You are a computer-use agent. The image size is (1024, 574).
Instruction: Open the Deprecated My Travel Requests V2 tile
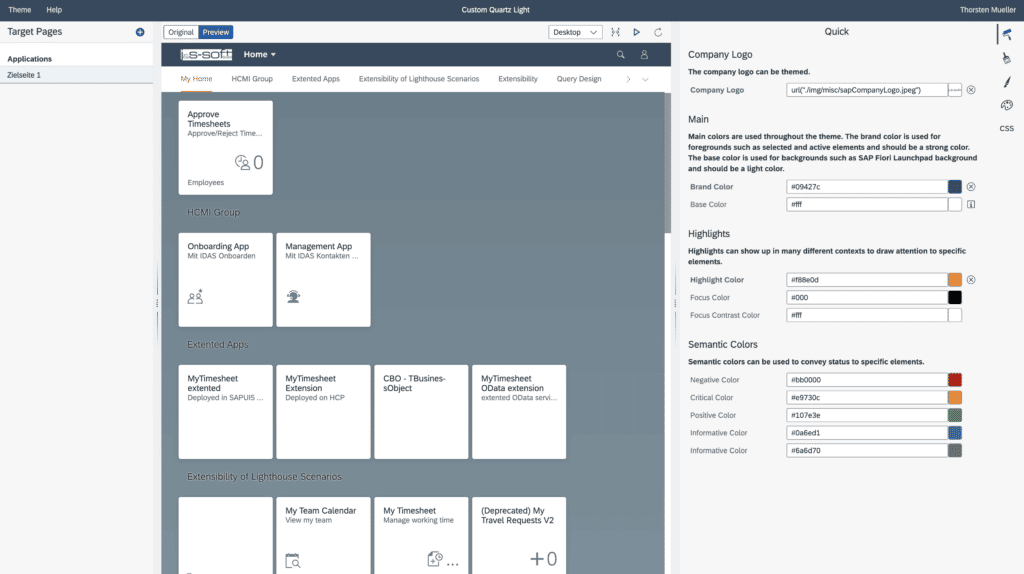click(x=519, y=535)
